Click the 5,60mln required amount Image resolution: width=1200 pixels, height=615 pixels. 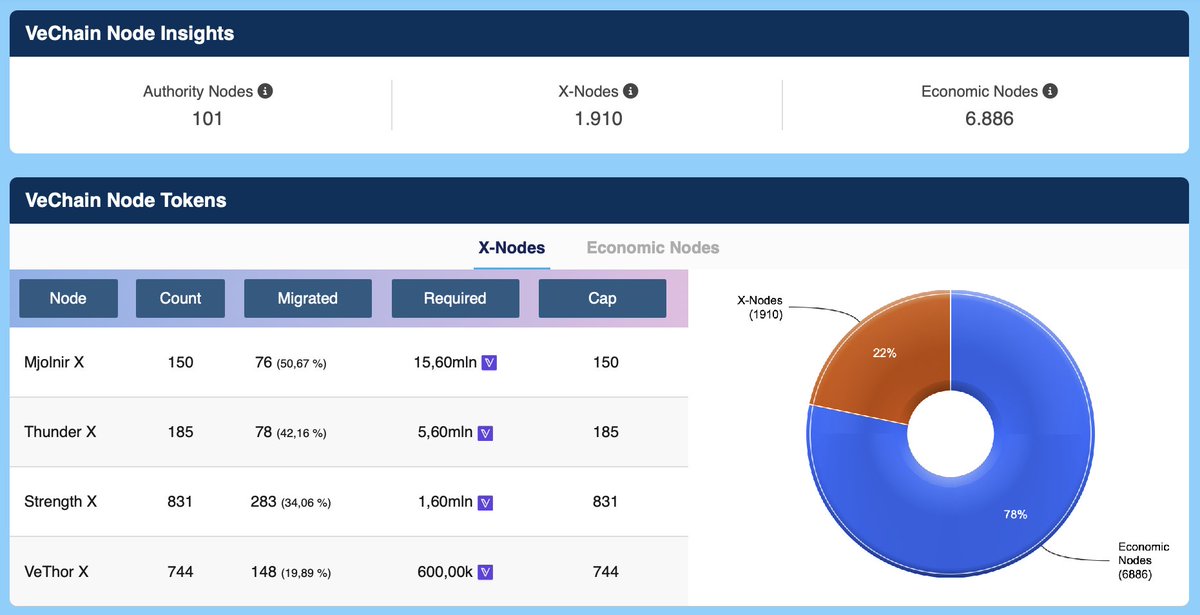tap(443, 432)
